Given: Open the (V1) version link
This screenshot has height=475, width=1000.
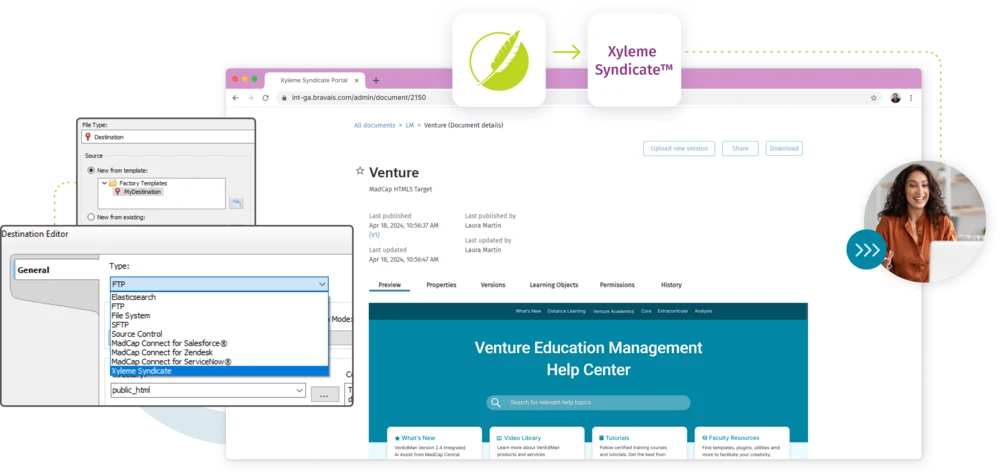Looking at the screenshot, I should pos(374,235).
